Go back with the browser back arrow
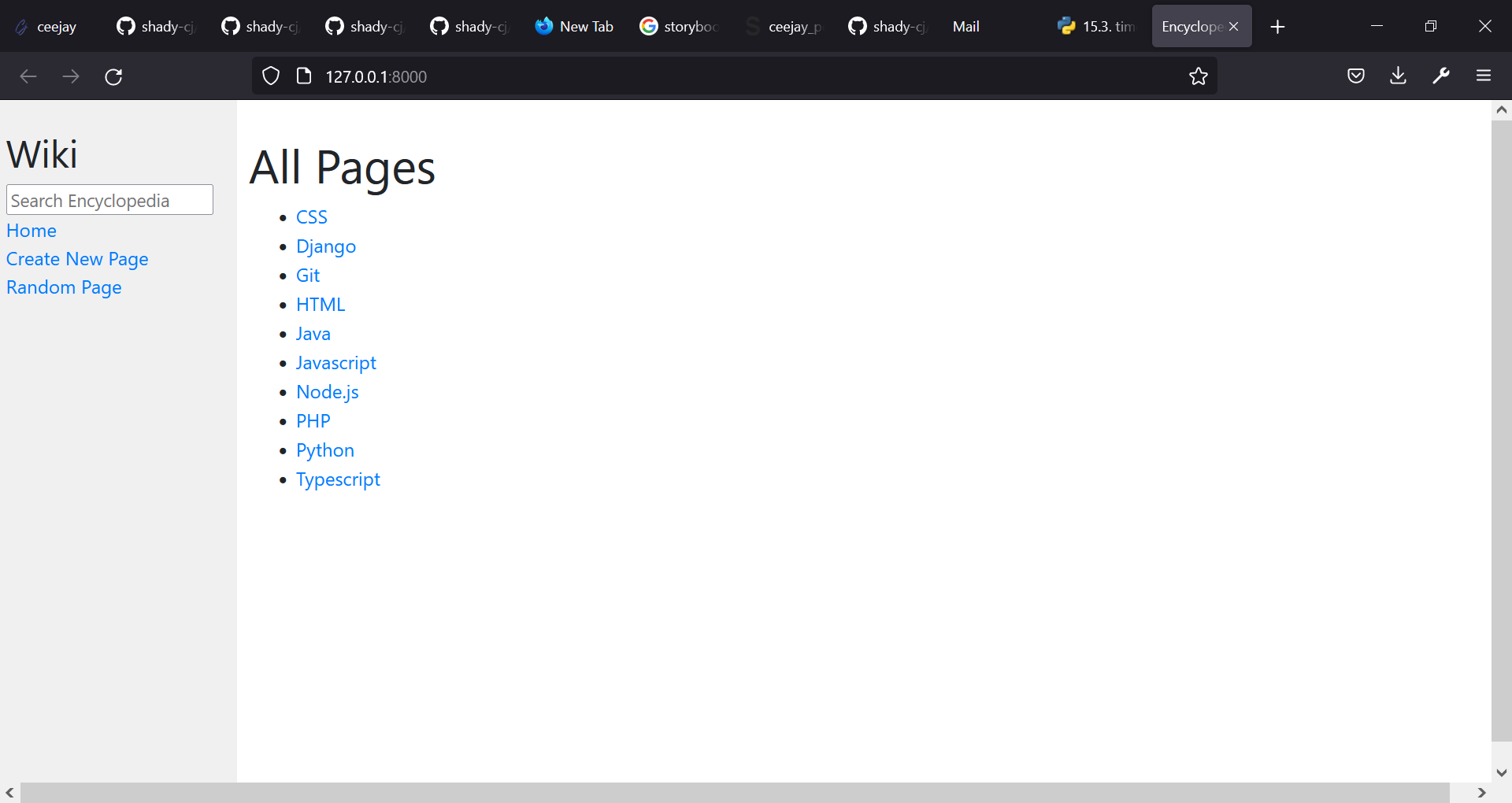 28,76
